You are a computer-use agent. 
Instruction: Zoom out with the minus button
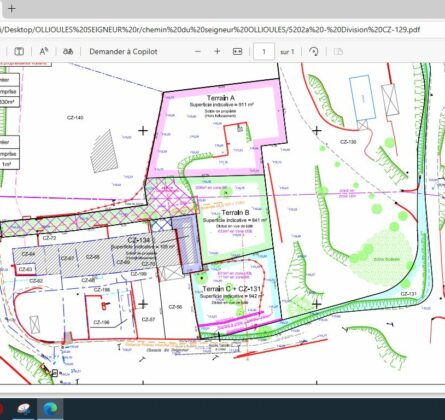click(x=198, y=52)
